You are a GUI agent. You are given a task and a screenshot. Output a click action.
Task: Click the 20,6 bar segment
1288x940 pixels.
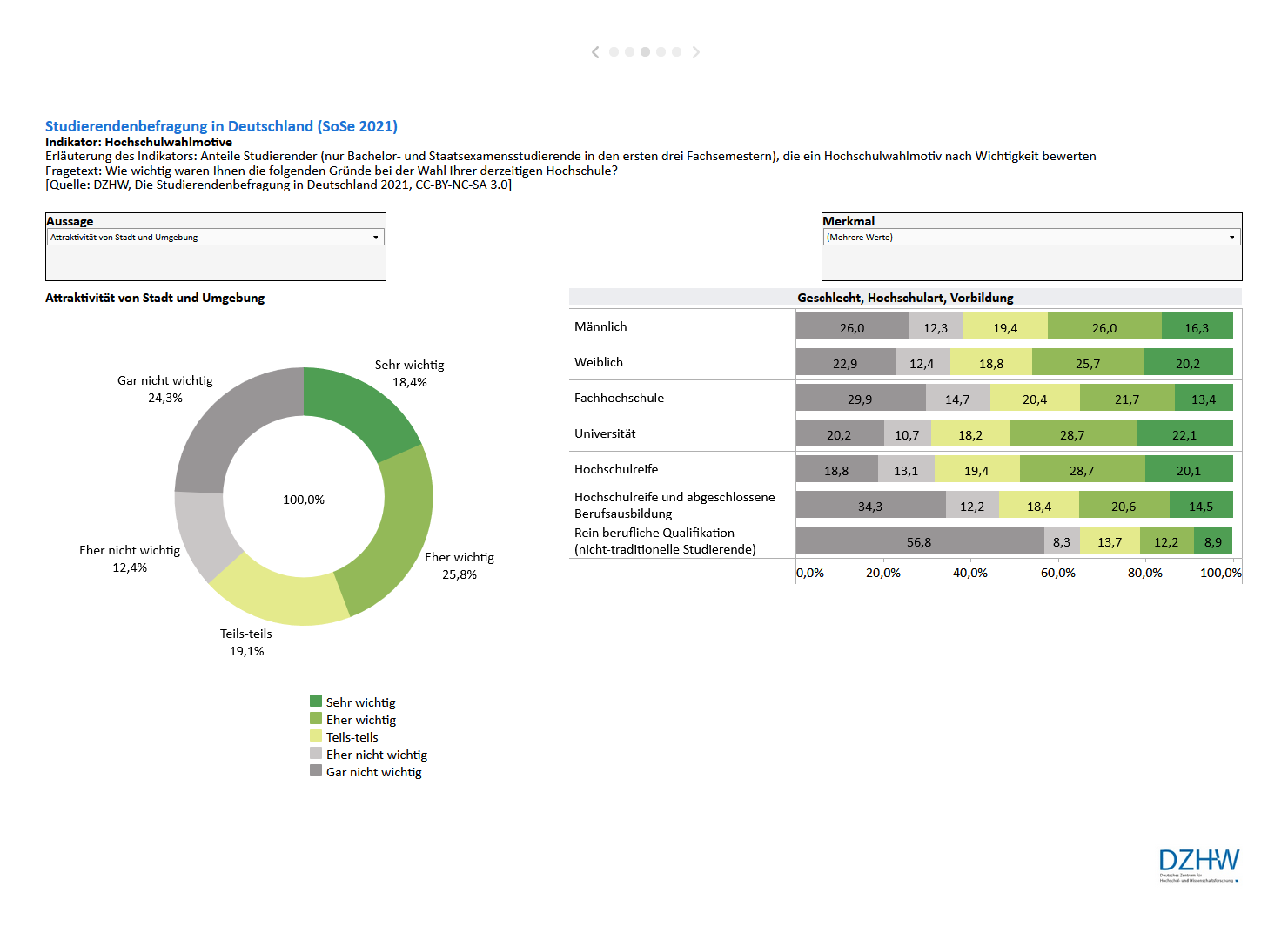click(1124, 505)
